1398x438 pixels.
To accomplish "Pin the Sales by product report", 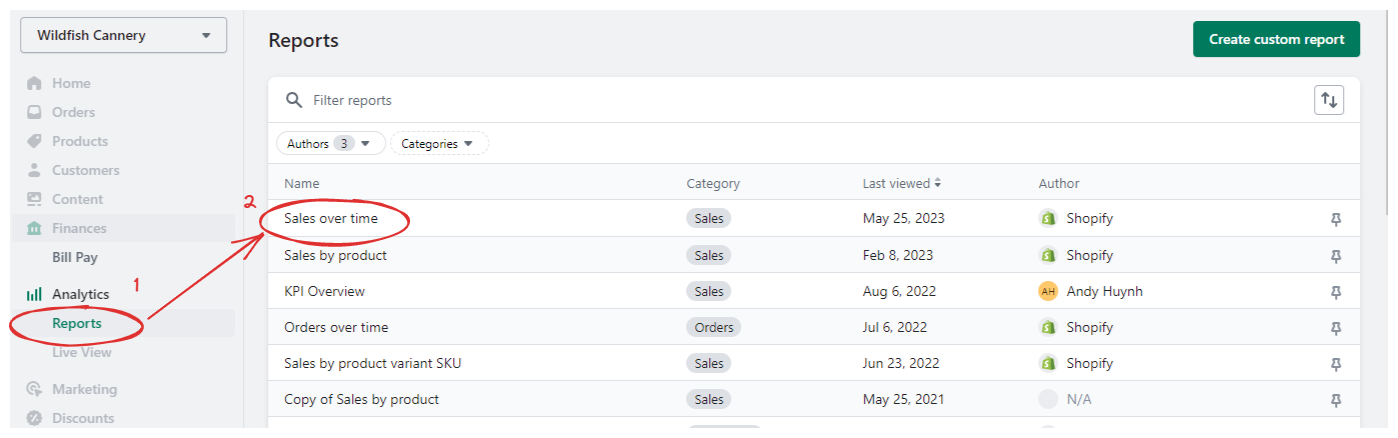I will [1336, 256].
